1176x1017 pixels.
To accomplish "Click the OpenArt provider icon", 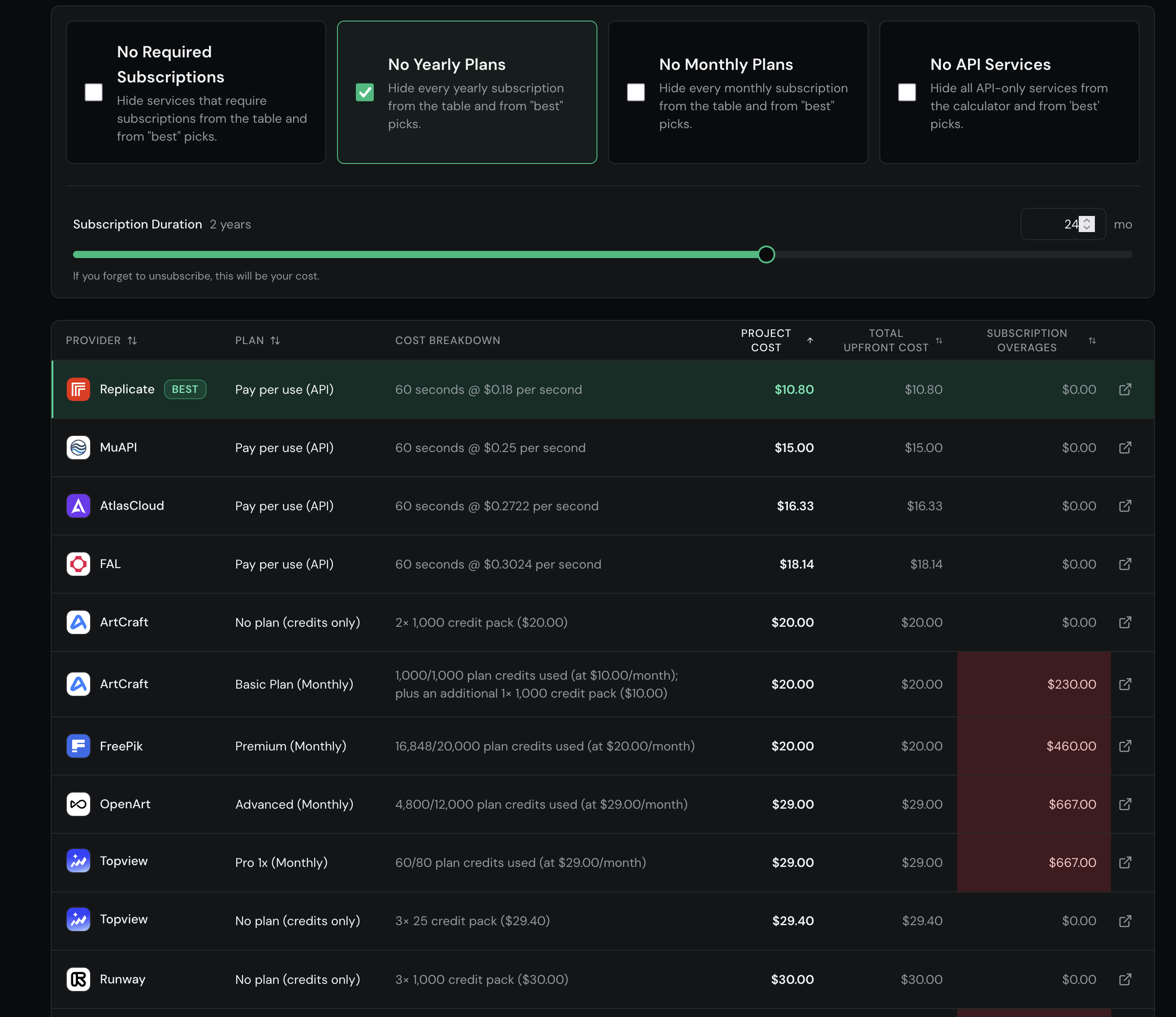I will tap(78, 804).
